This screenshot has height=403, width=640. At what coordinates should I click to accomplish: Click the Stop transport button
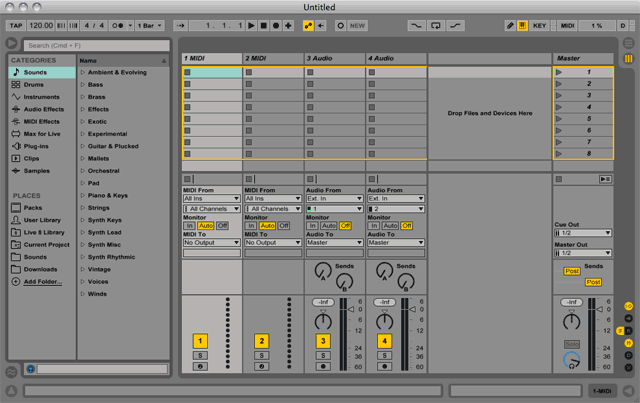tap(264, 26)
